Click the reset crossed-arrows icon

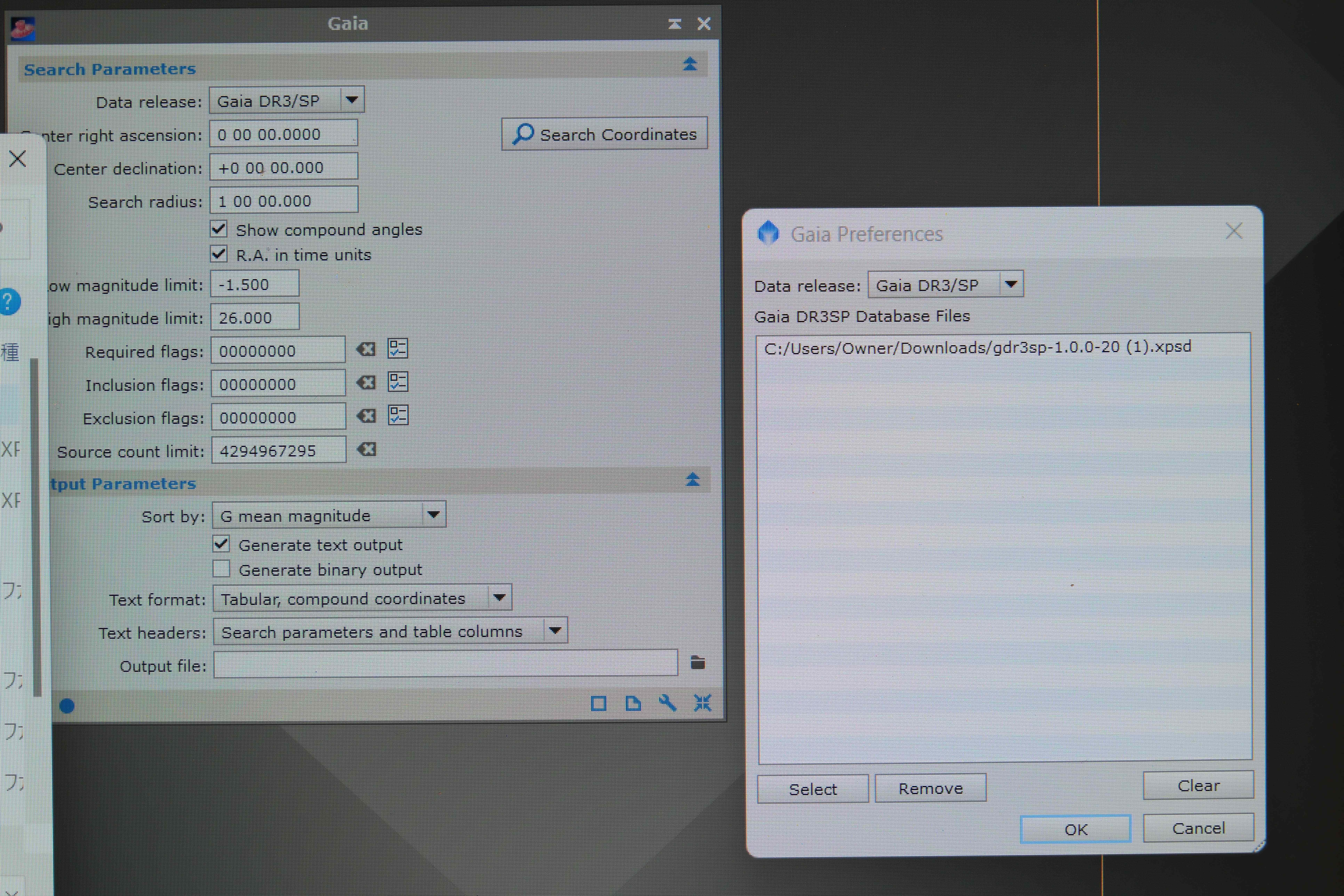(x=703, y=703)
